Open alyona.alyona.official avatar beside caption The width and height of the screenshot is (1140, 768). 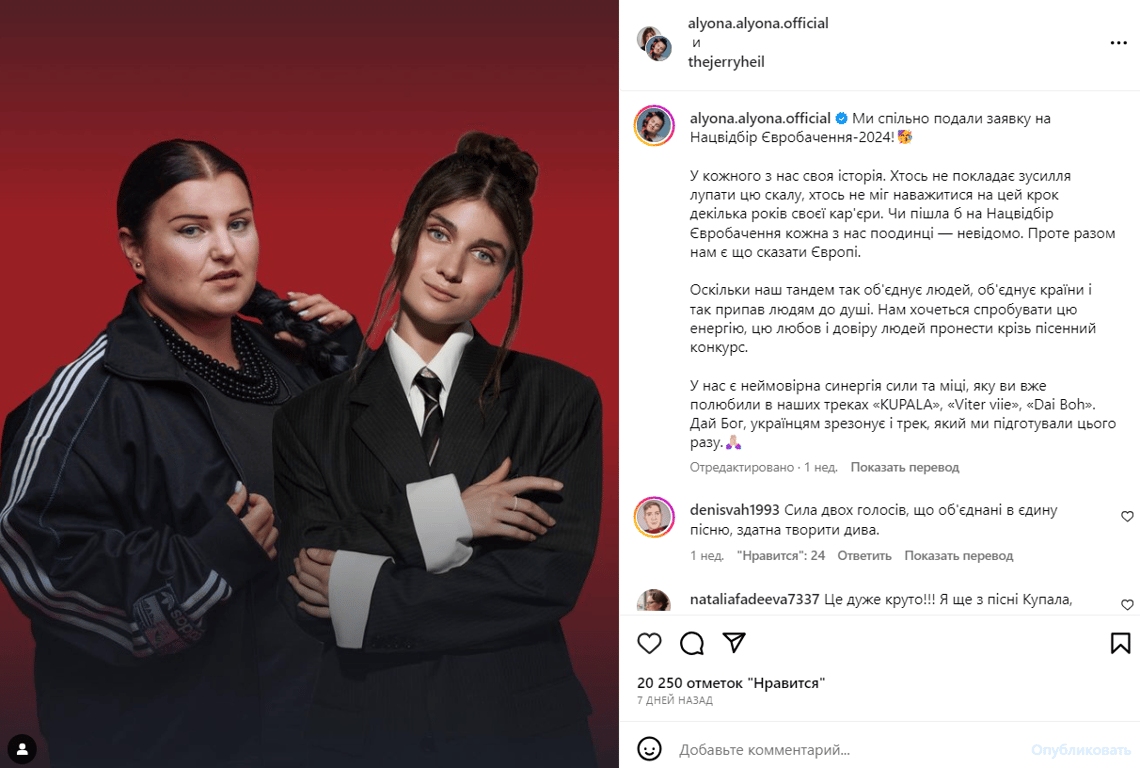pos(654,126)
